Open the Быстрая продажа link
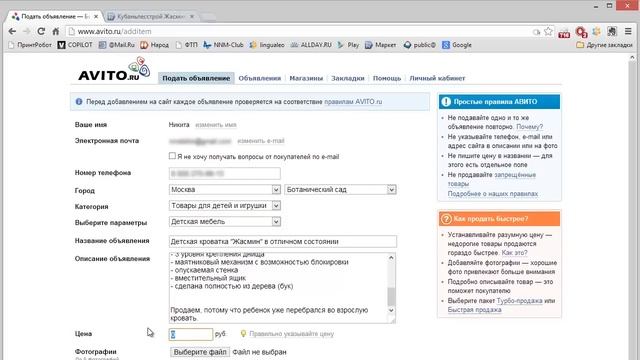The height and width of the screenshot is (360, 640). [x=474, y=310]
